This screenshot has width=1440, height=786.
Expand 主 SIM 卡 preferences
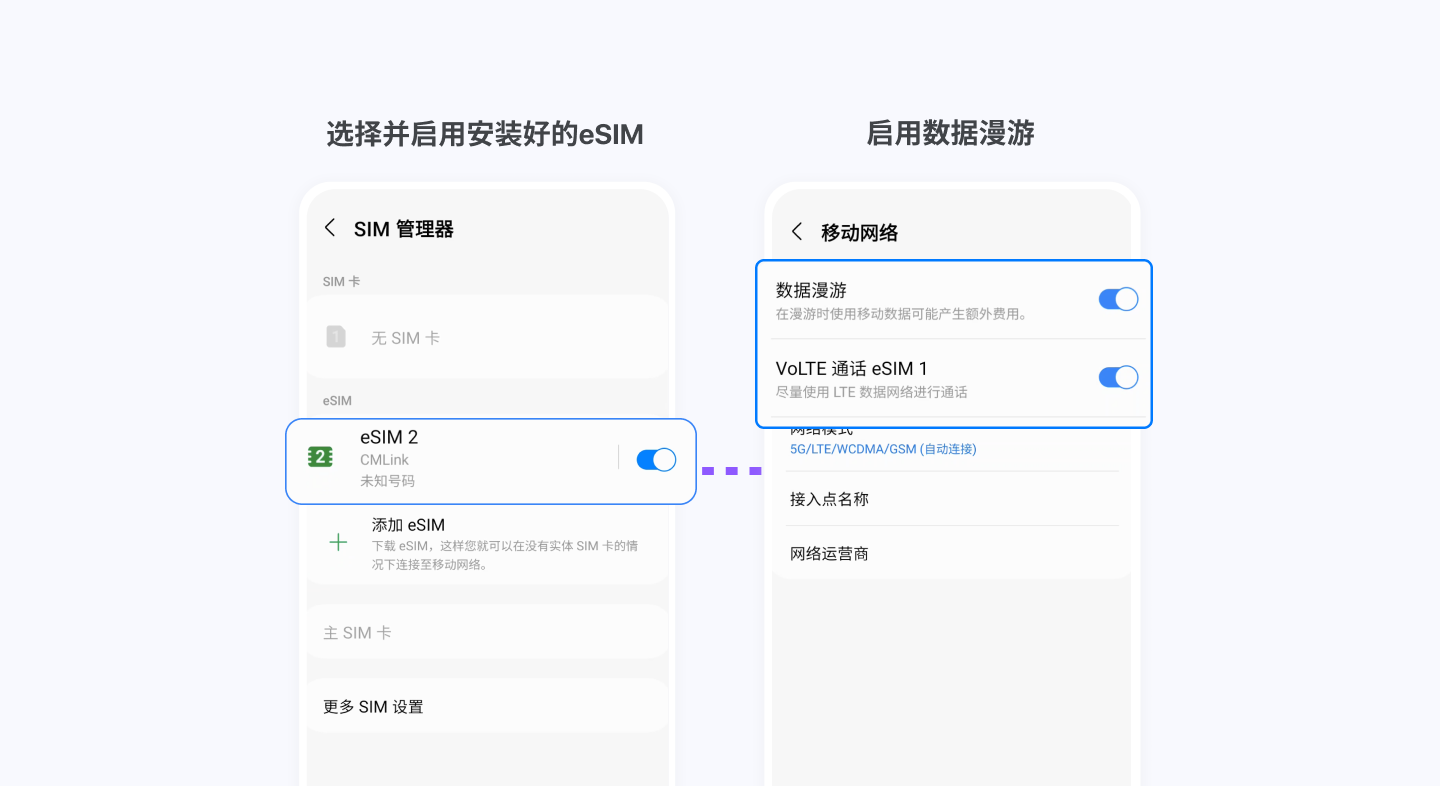[357, 632]
